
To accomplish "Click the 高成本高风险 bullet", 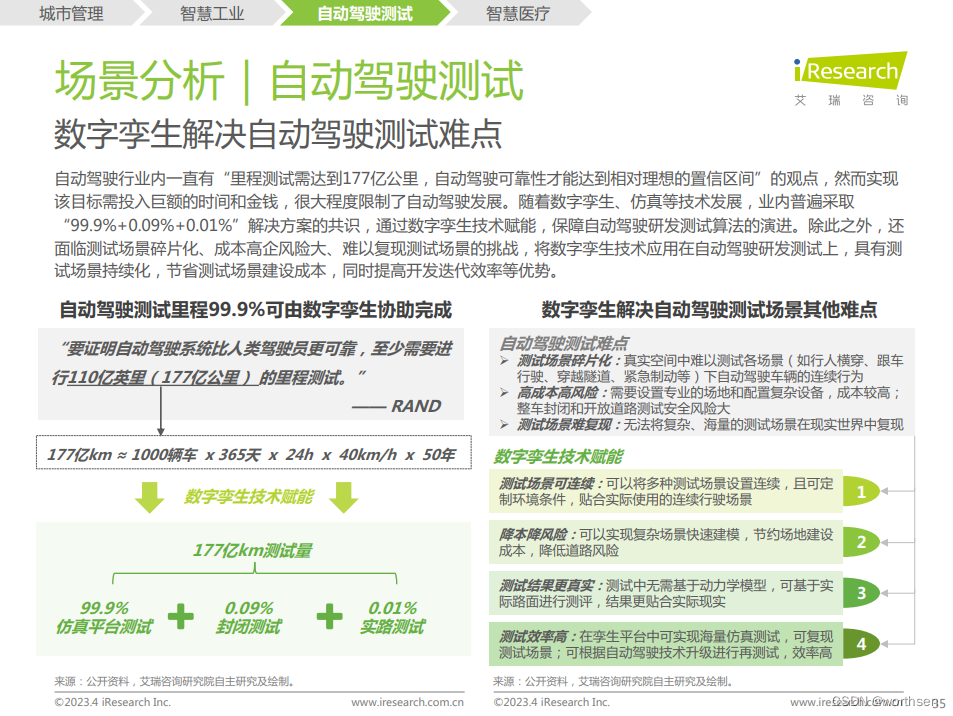I will (x=709, y=401).
